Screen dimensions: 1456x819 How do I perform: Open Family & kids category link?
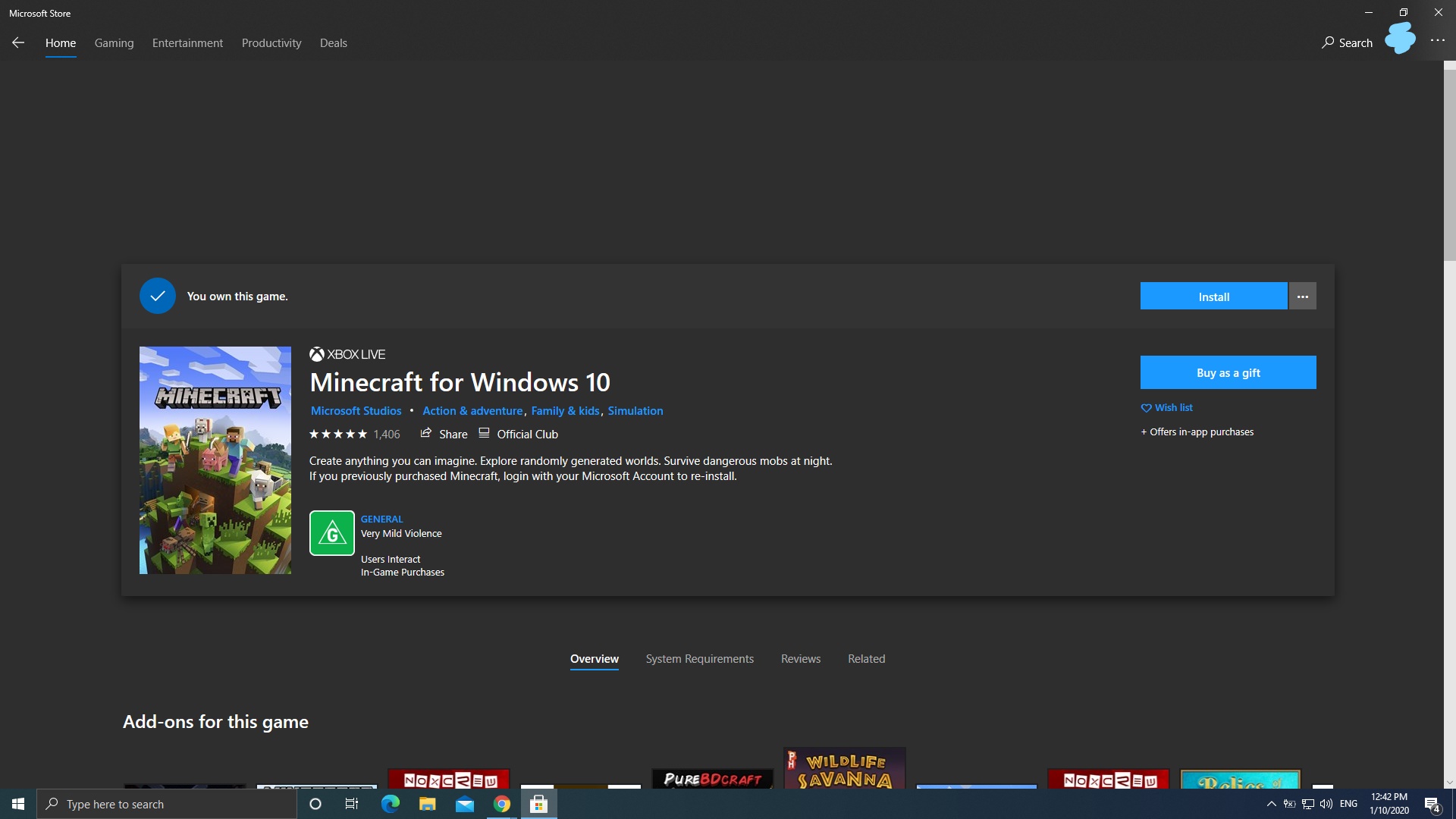tap(565, 411)
